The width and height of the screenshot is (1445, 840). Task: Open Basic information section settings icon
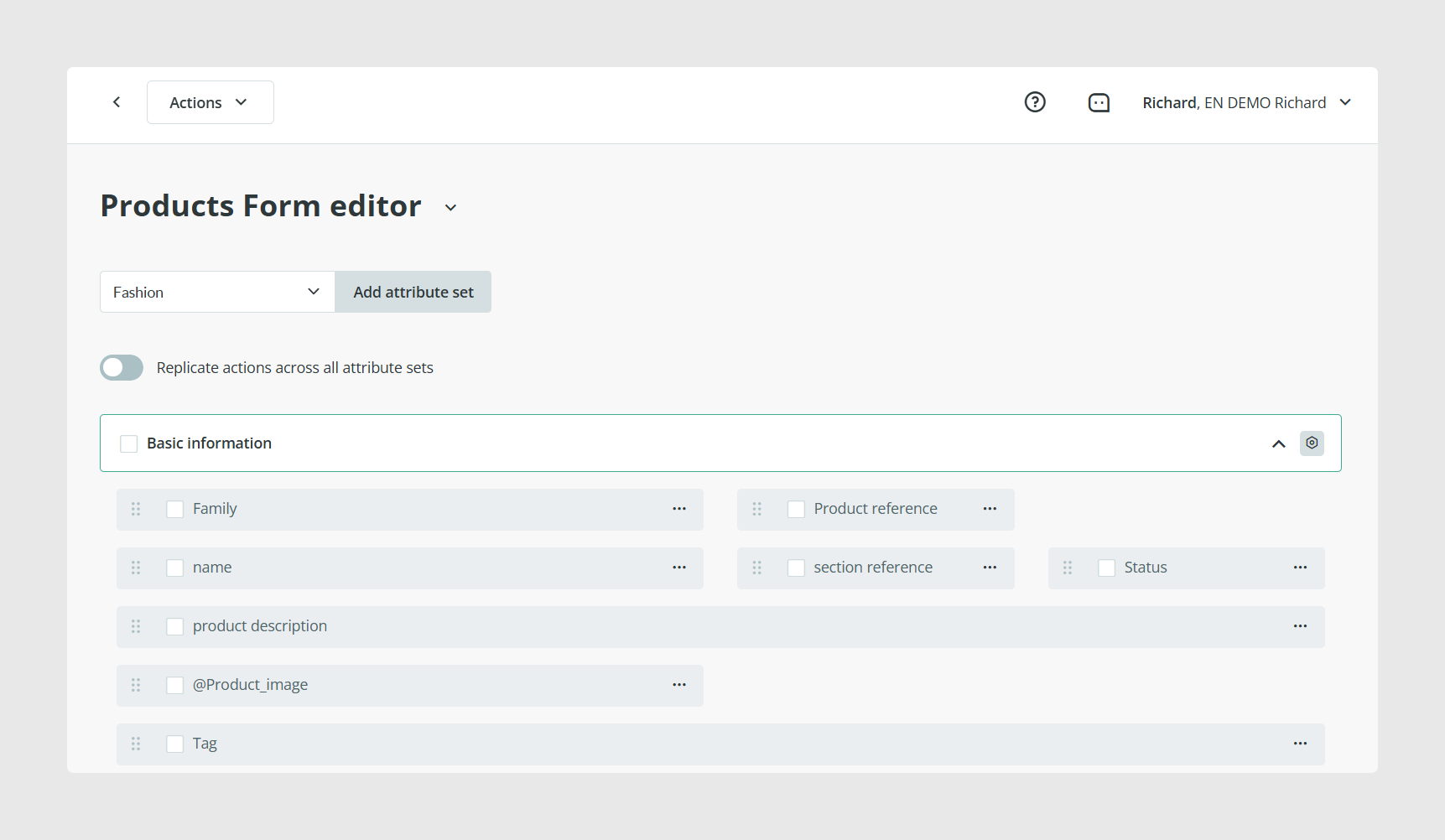(x=1312, y=443)
